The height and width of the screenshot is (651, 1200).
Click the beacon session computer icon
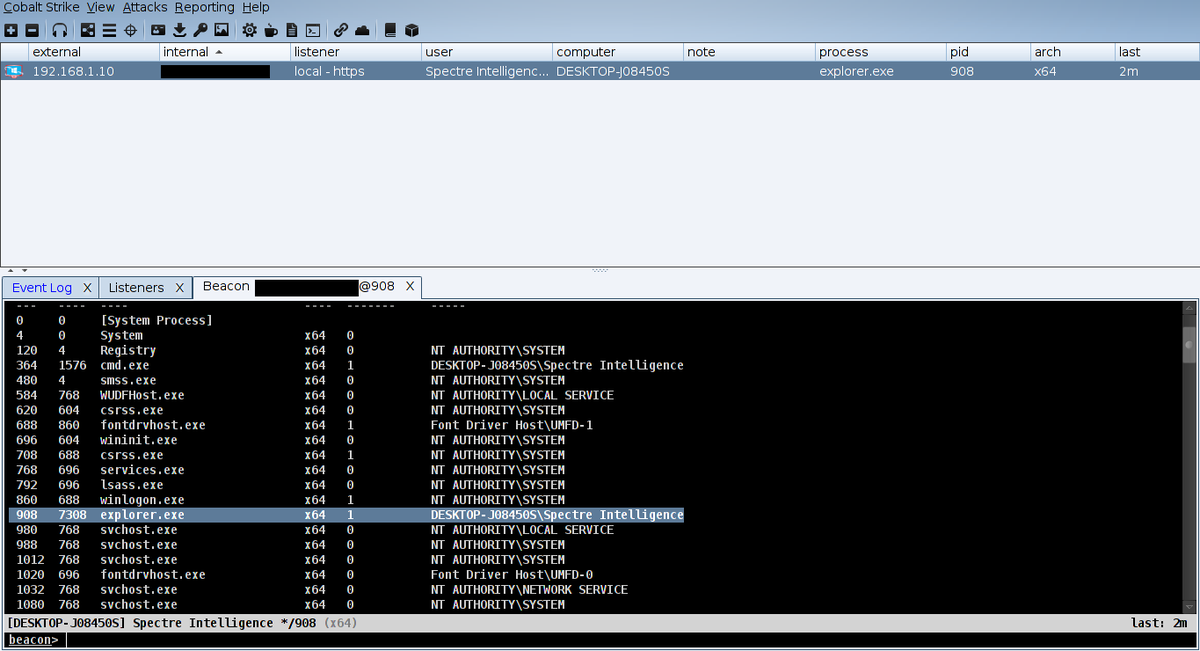[14, 71]
